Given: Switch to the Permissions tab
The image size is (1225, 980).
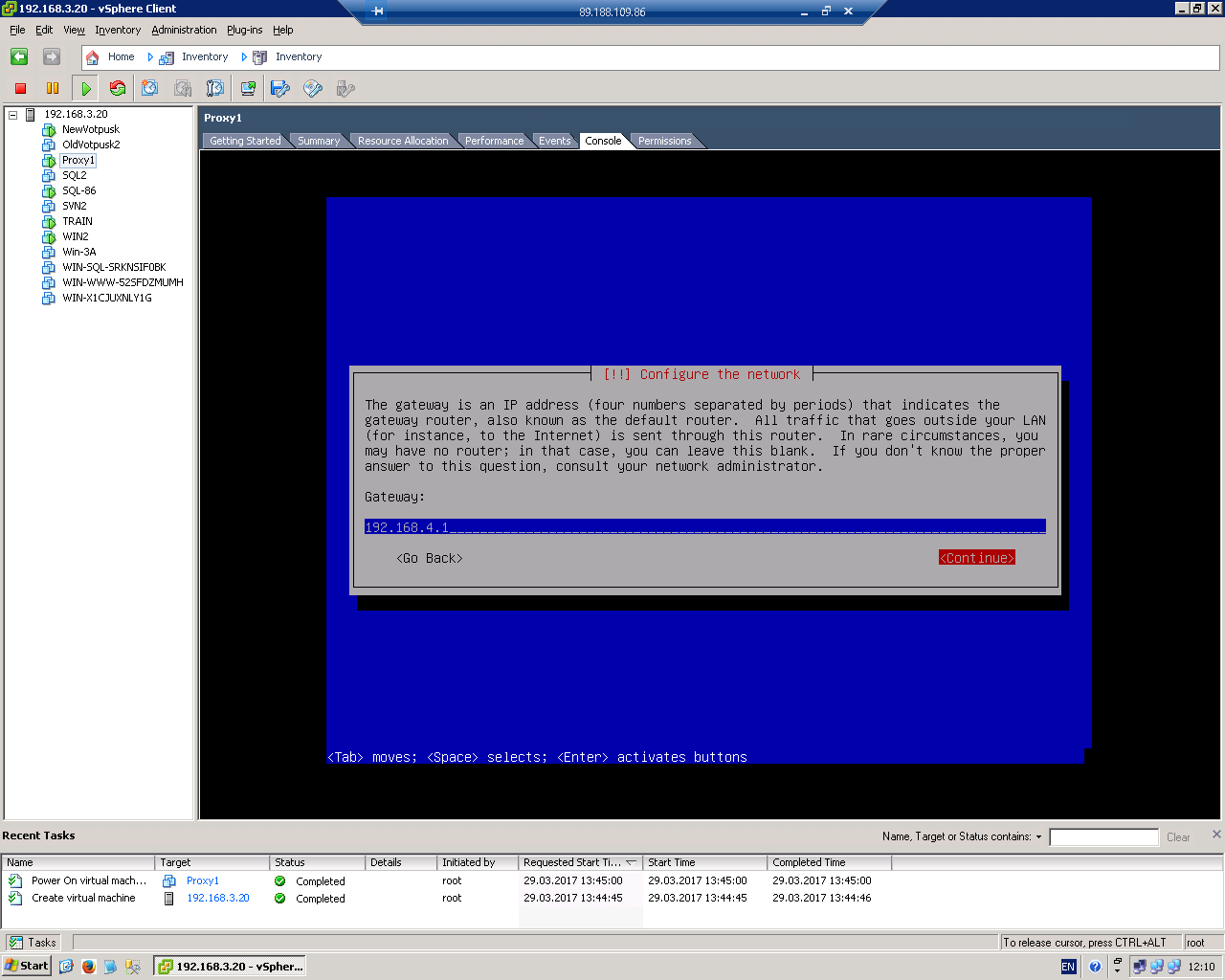Looking at the screenshot, I should 664,141.
